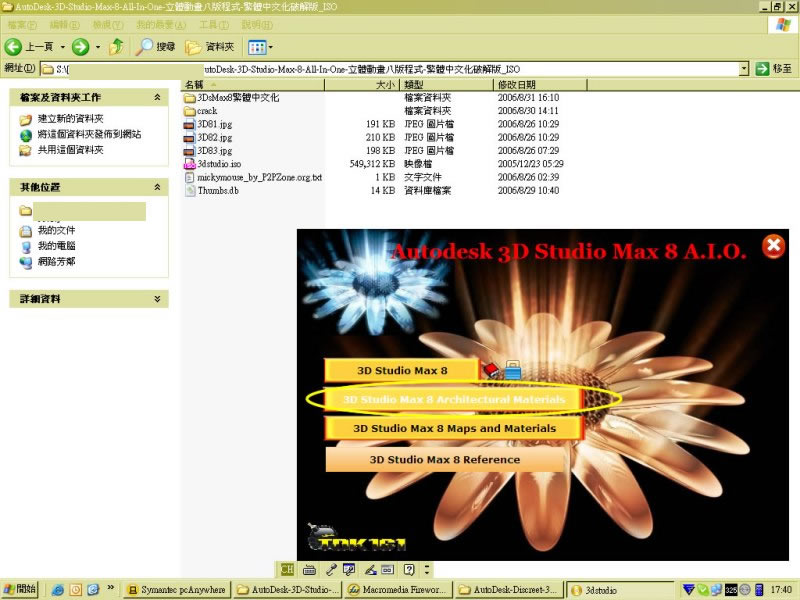Launch Internet Explorer from Quick Launch
This screenshot has width=800, height=600.
coord(57,590)
